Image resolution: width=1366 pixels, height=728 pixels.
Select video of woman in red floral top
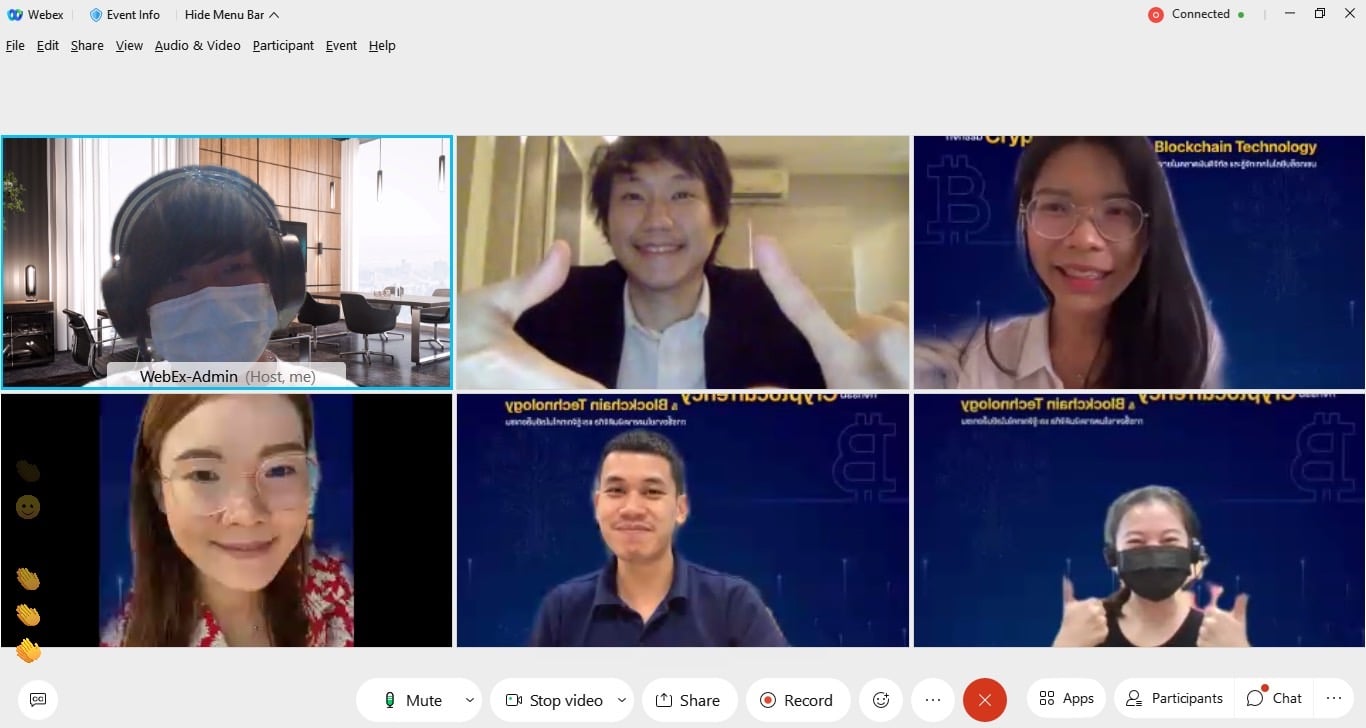coord(227,520)
